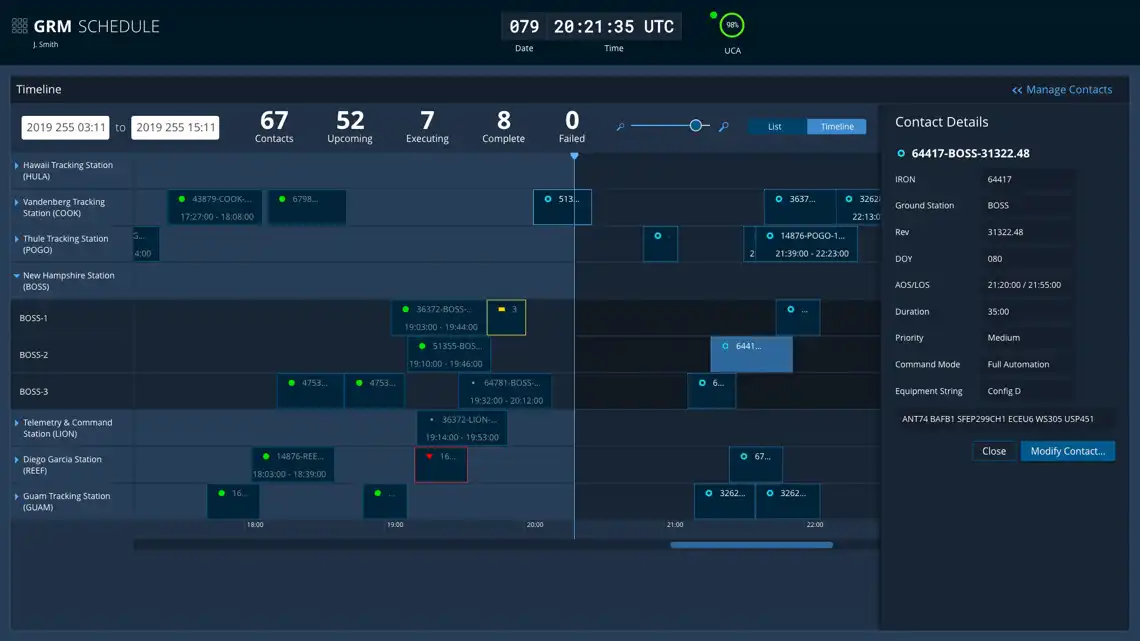This screenshot has height=641, width=1140.
Task: Select contact 36372-LION 19:14:00 - 19:53:00
Action: pyautogui.click(x=462, y=428)
